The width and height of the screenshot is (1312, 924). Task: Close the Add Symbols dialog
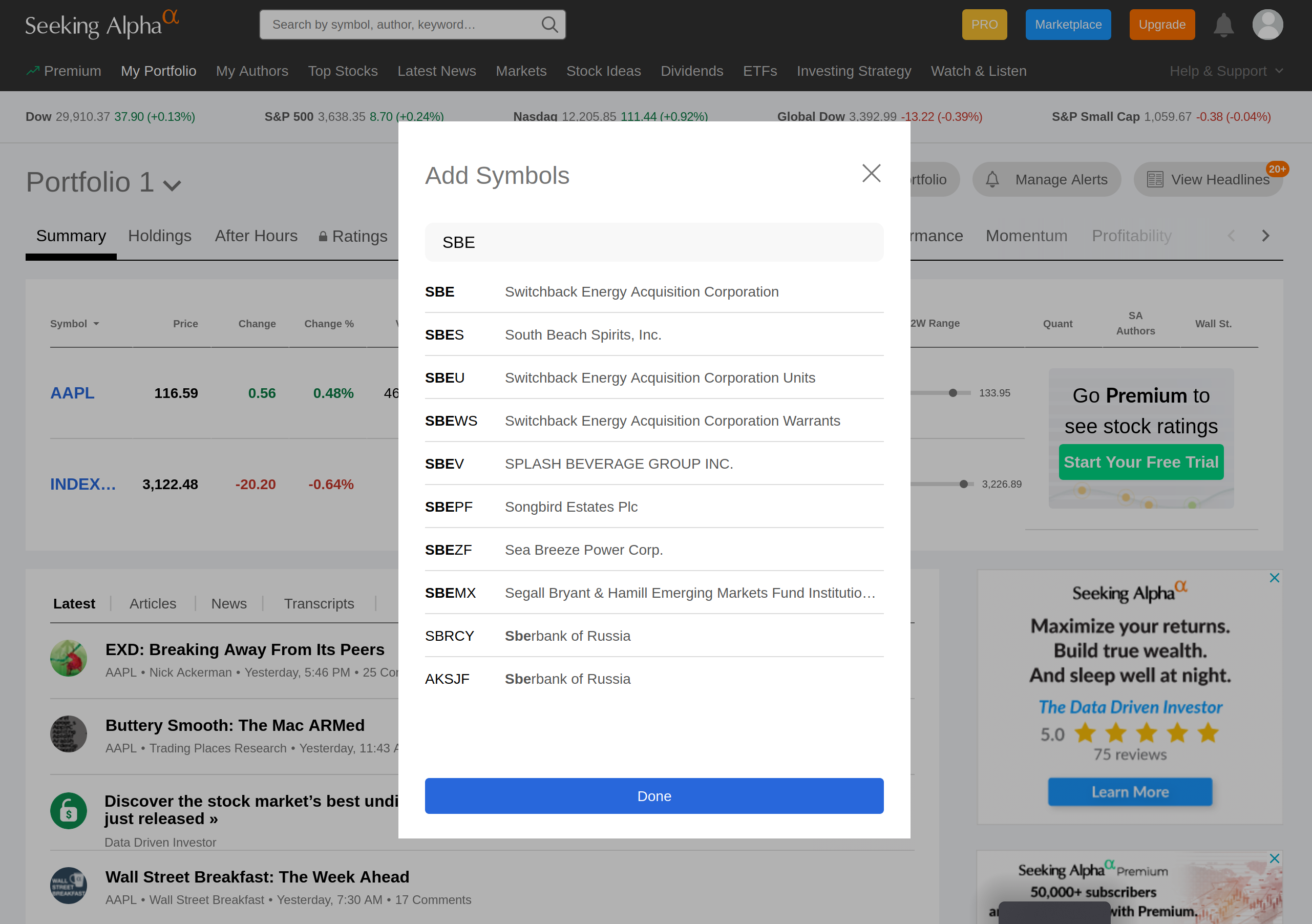pos(871,173)
